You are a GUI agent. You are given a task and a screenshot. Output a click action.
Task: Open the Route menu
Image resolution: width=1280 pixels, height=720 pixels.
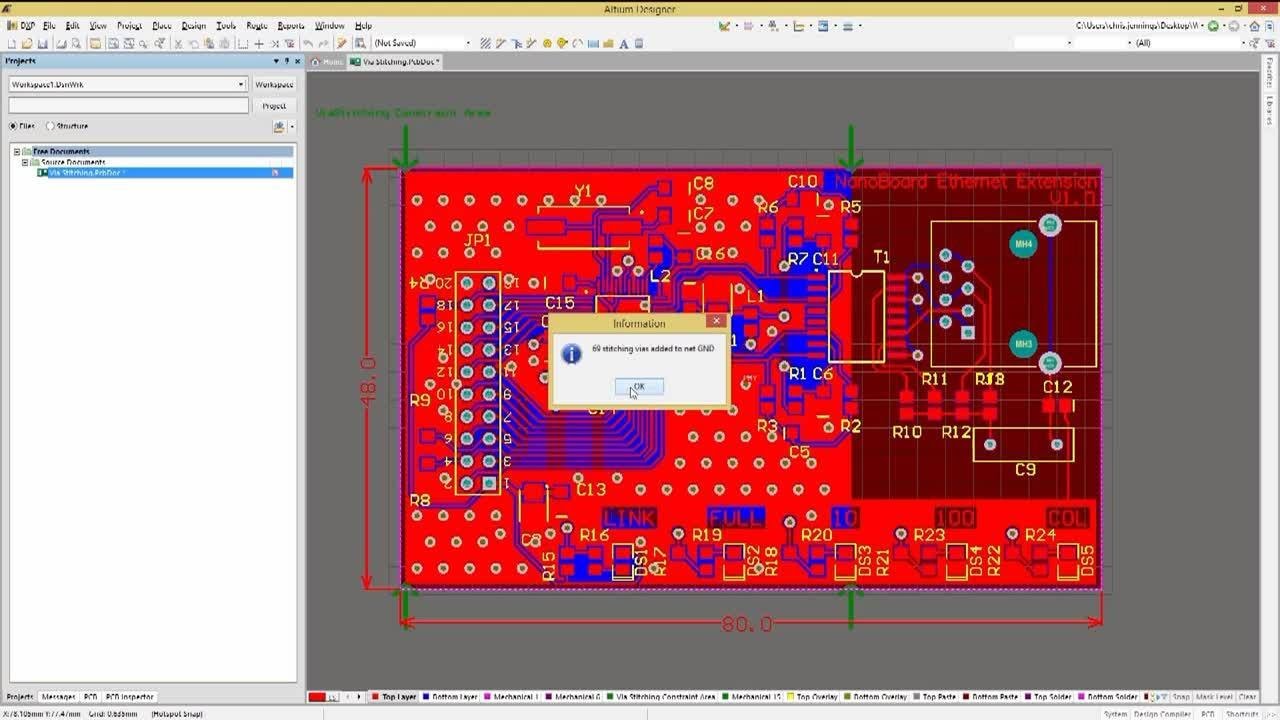coord(257,26)
